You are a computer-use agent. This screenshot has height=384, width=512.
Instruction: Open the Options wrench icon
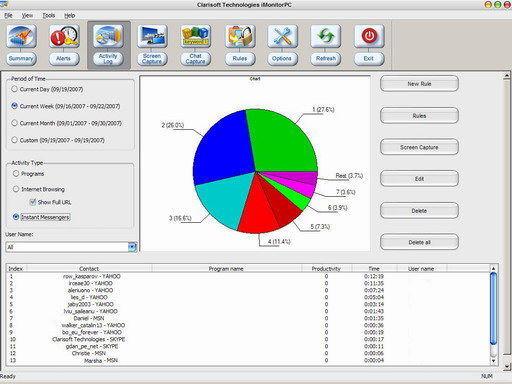pyautogui.click(x=282, y=36)
